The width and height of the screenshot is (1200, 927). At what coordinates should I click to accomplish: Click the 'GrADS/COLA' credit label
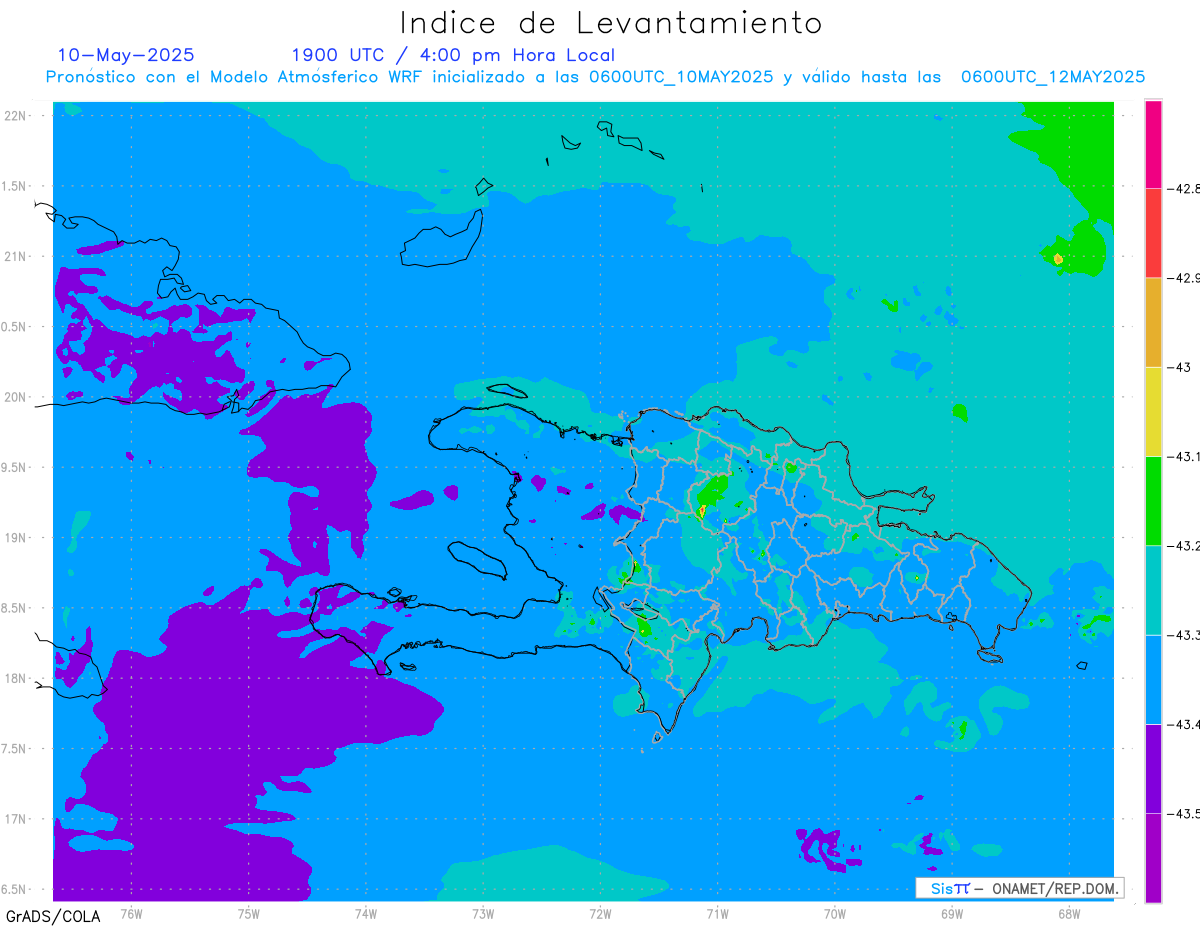click(x=53, y=916)
